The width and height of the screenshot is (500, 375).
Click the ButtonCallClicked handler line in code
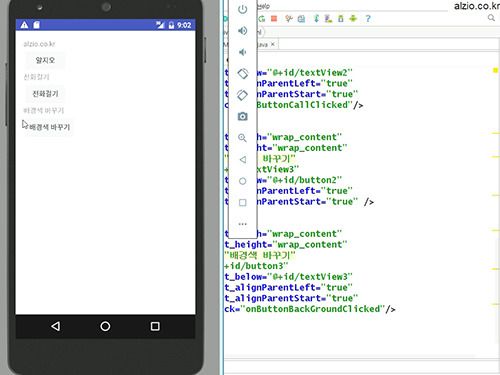309,105
